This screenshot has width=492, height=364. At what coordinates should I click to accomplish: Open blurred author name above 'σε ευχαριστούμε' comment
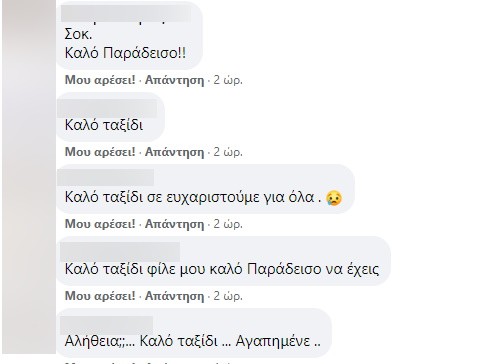106,177
